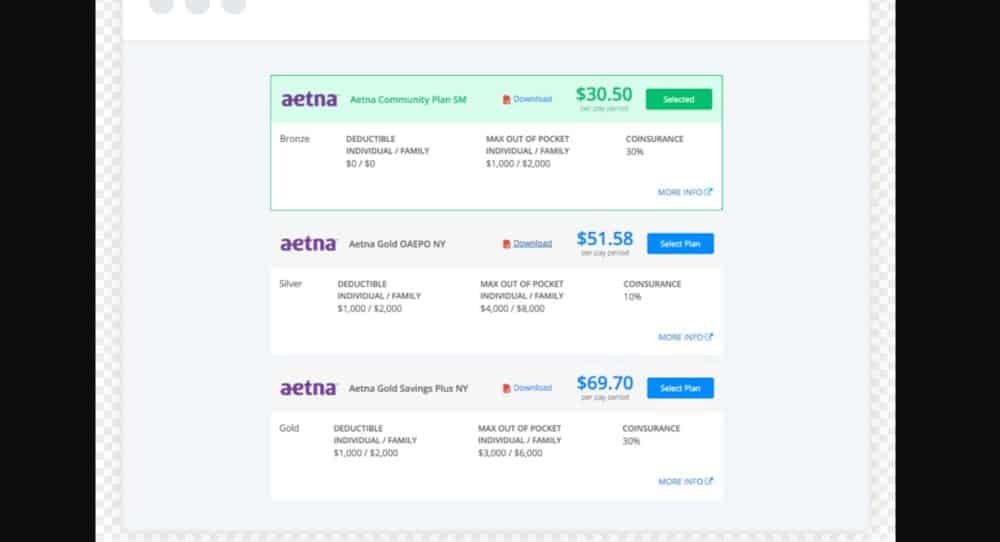Select Plan for Aetna Gold OAEPO NY

(x=680, y=244)
